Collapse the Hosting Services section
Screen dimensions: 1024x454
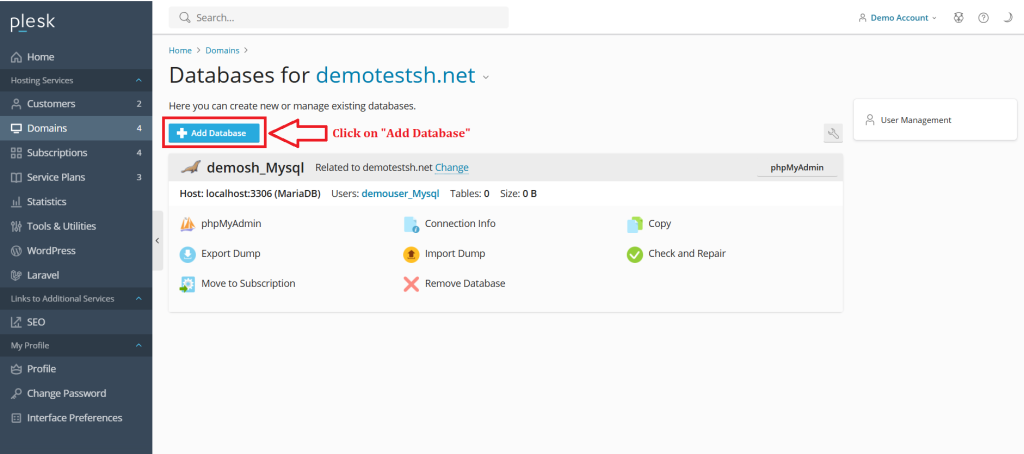138,81
